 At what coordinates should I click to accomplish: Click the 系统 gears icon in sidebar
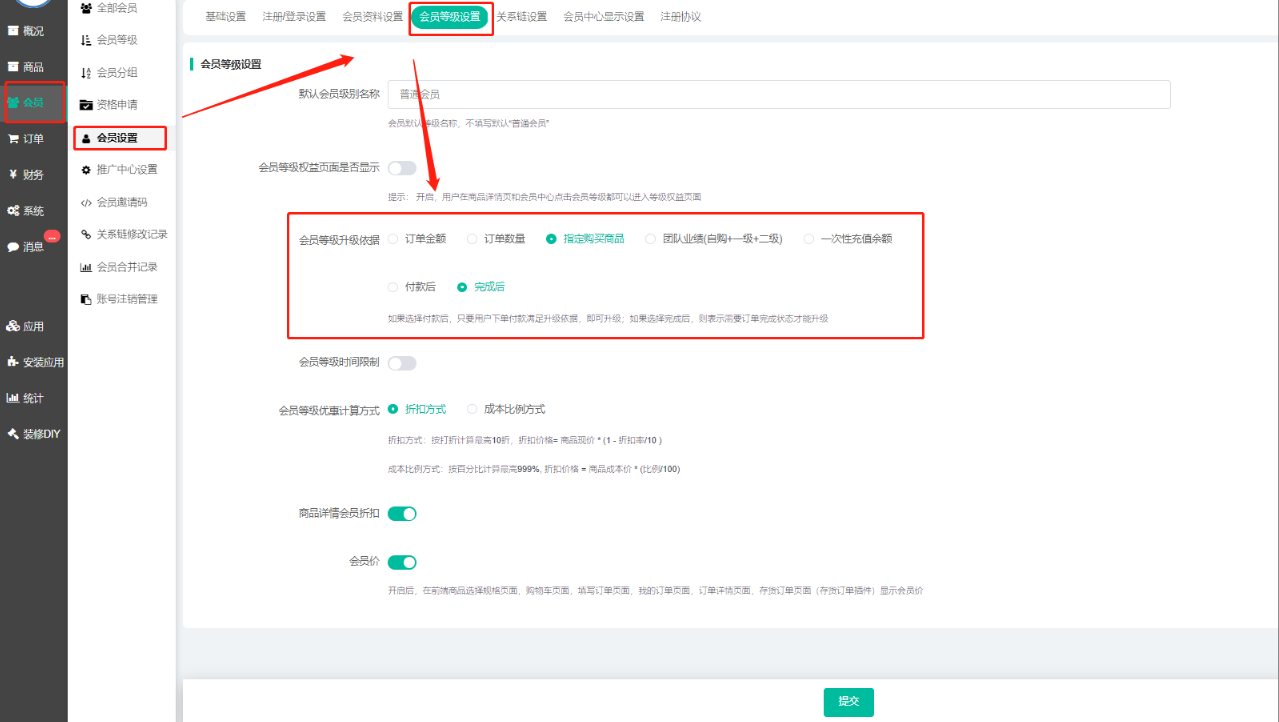point(13,211)
